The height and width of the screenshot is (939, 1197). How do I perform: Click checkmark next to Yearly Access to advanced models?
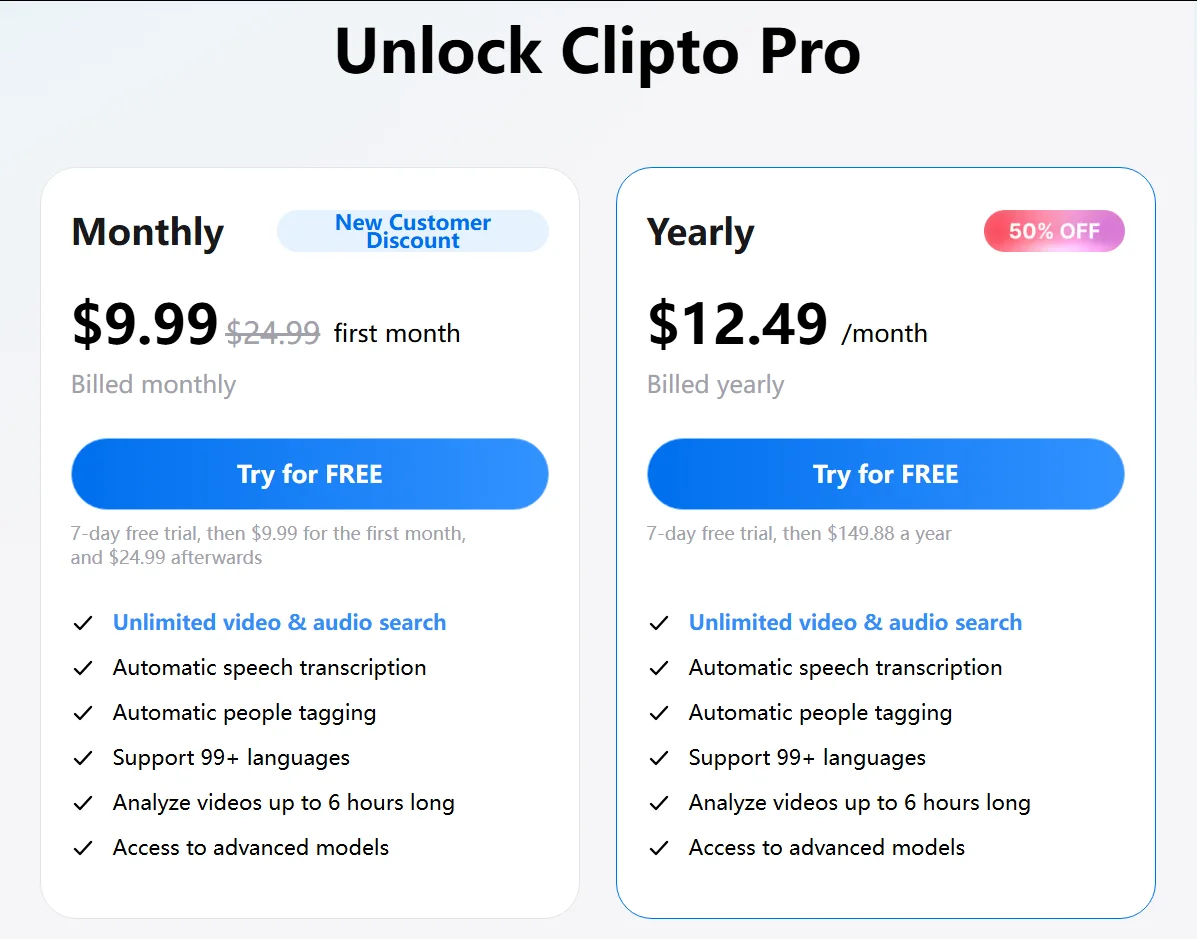click(659, 848)
